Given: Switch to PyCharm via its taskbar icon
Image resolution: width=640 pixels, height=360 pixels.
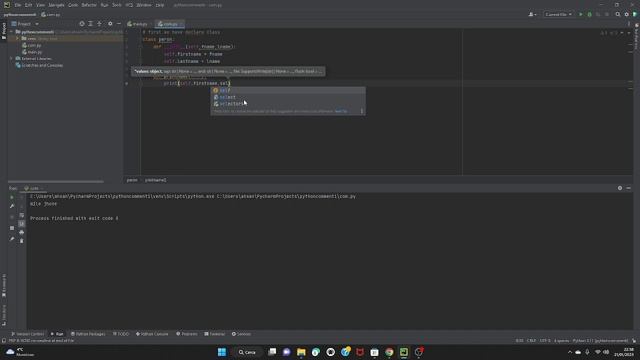Looking at the screenshot, I should click(404, 352).
